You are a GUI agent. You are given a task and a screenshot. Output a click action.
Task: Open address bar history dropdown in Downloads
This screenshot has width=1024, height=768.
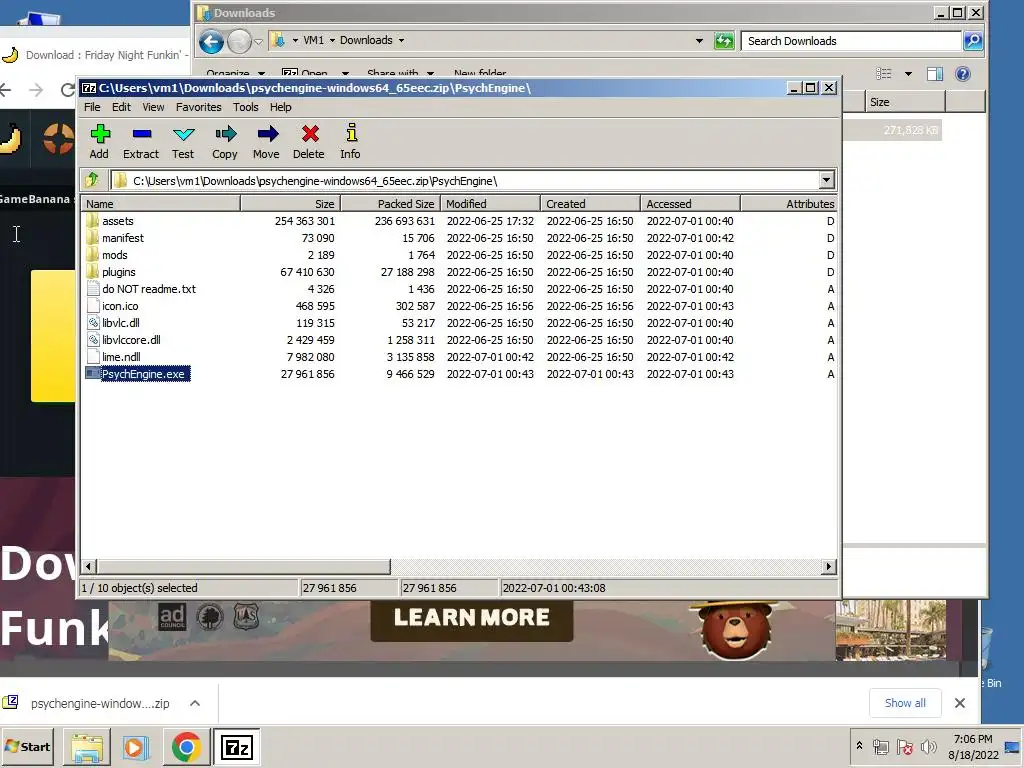pyautogui.click(x=699, y=40)
